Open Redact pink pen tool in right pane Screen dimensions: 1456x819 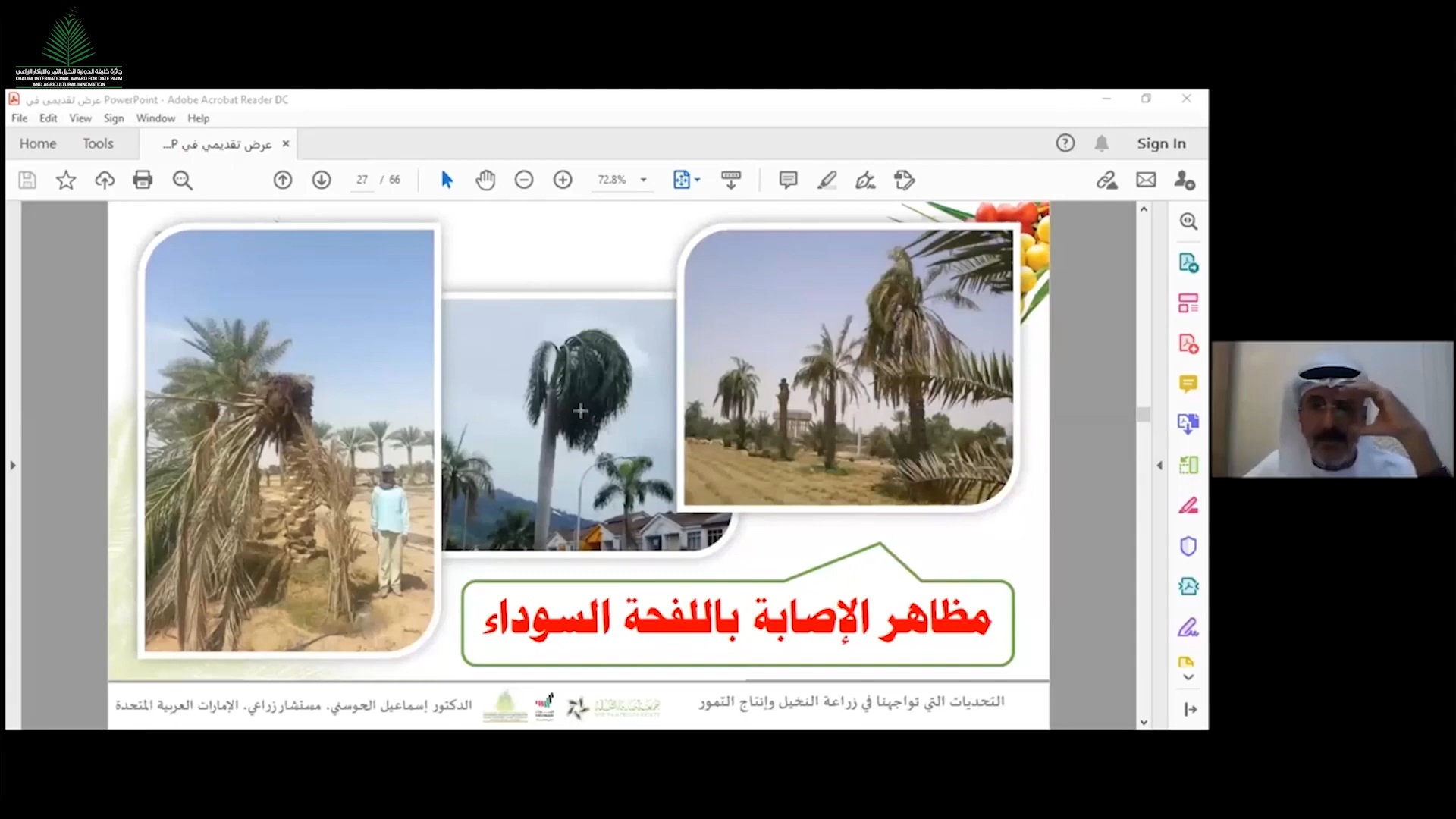click(x=1188, y=505)
